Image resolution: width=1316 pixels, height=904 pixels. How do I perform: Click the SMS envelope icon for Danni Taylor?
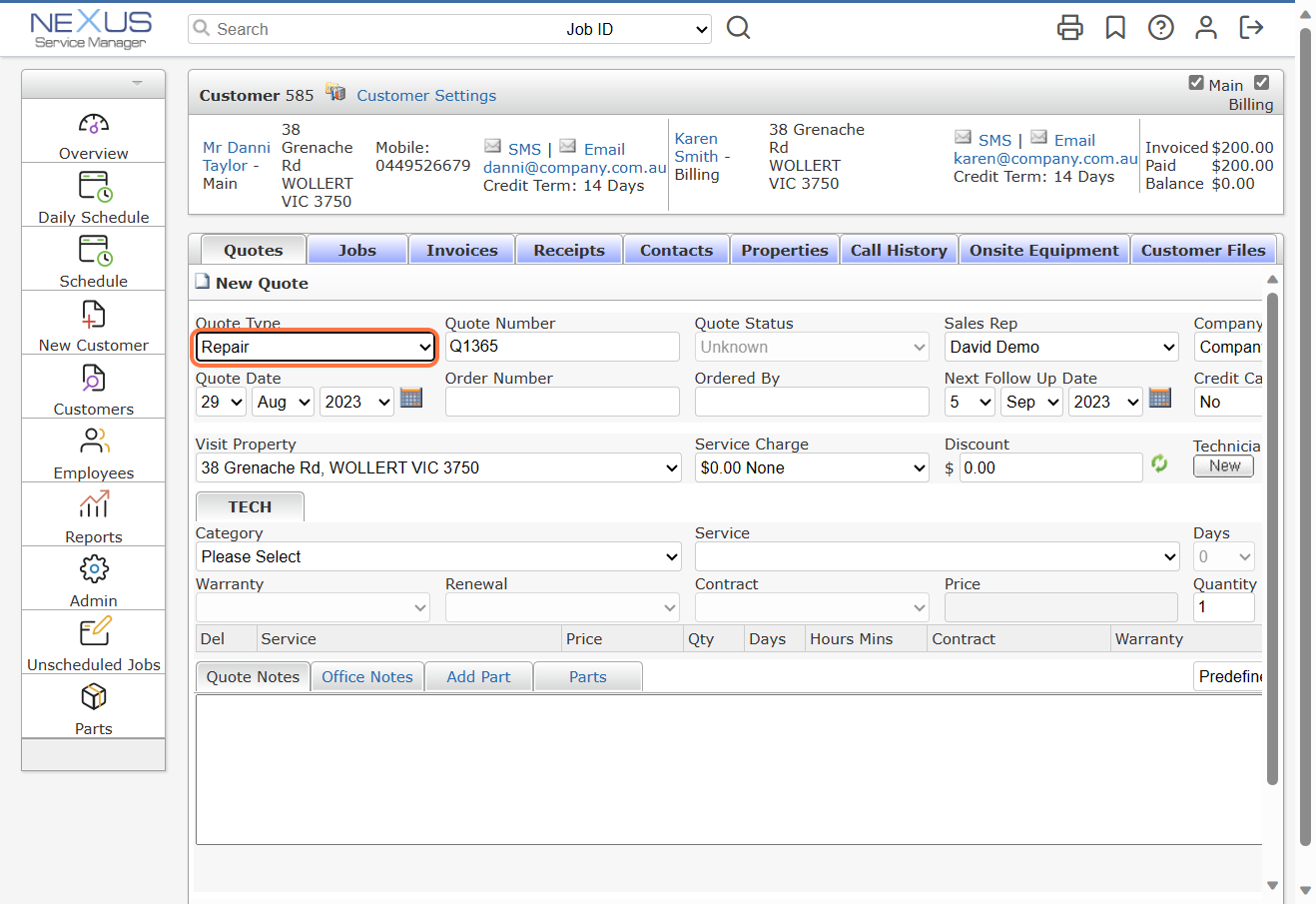(x=492, y=146)
